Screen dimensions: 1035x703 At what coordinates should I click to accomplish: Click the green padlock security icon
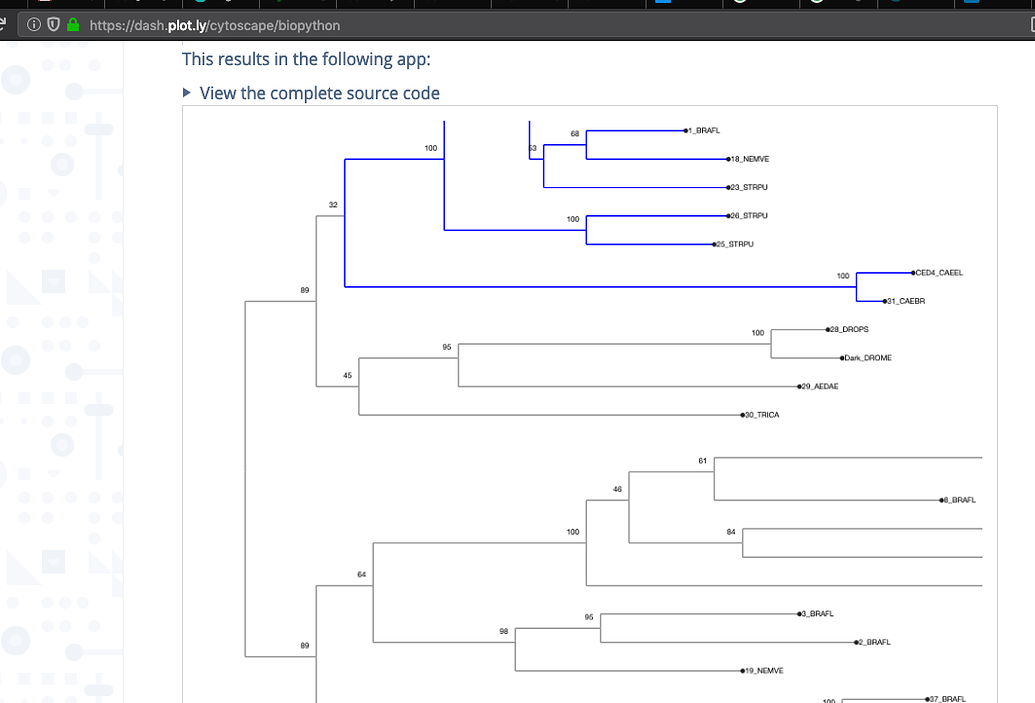[72, 24]
